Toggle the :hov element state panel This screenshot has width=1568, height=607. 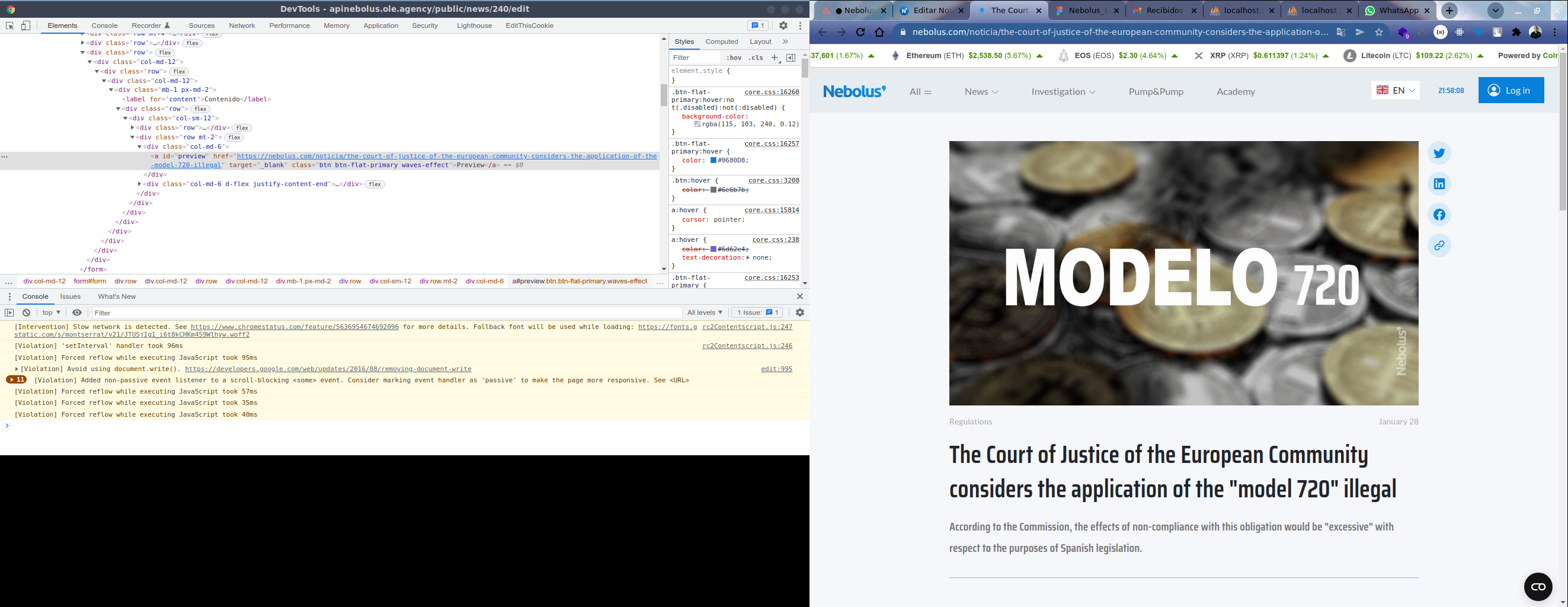pos(734,58)
